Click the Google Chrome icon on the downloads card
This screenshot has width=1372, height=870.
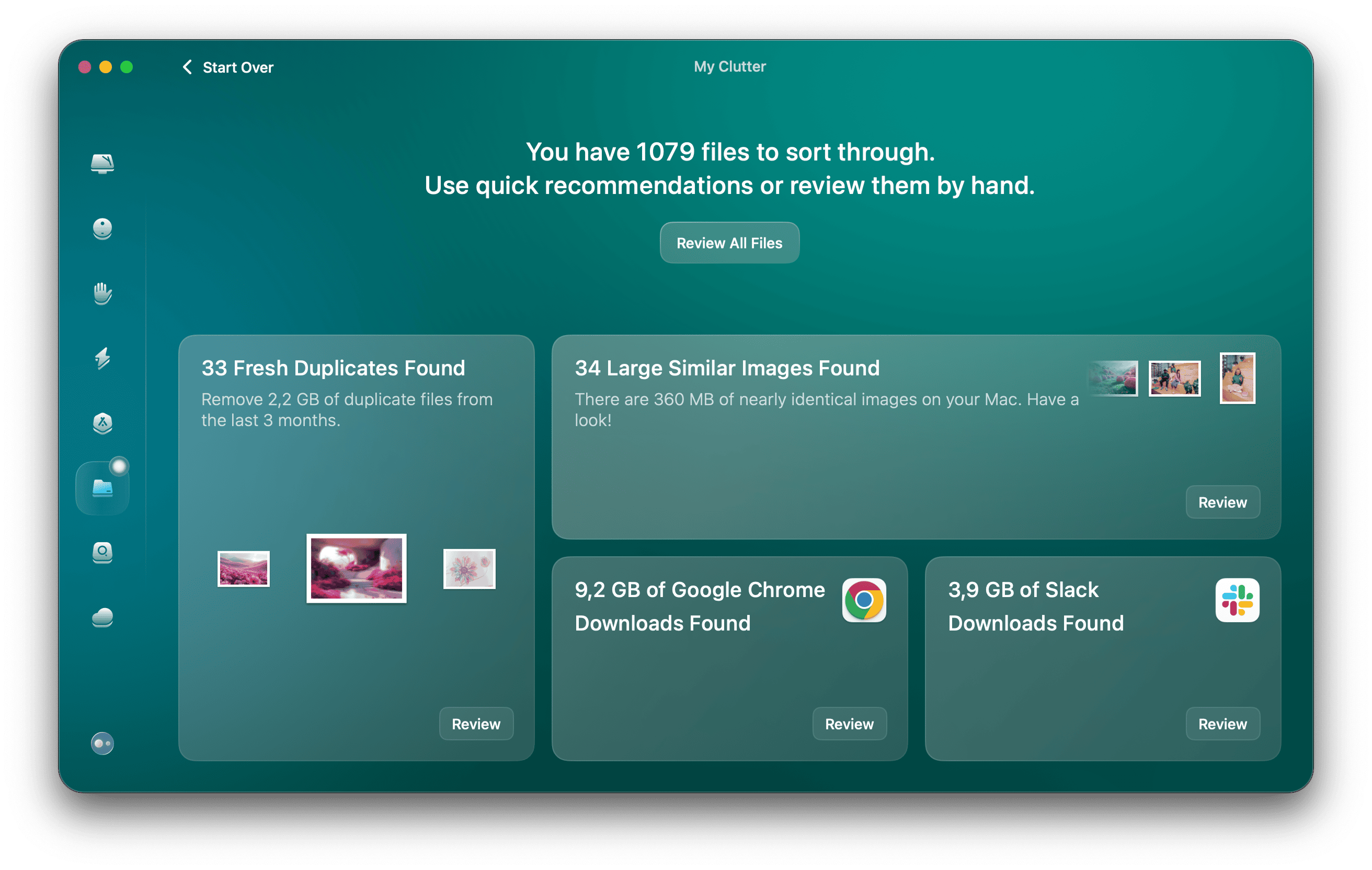864,601
